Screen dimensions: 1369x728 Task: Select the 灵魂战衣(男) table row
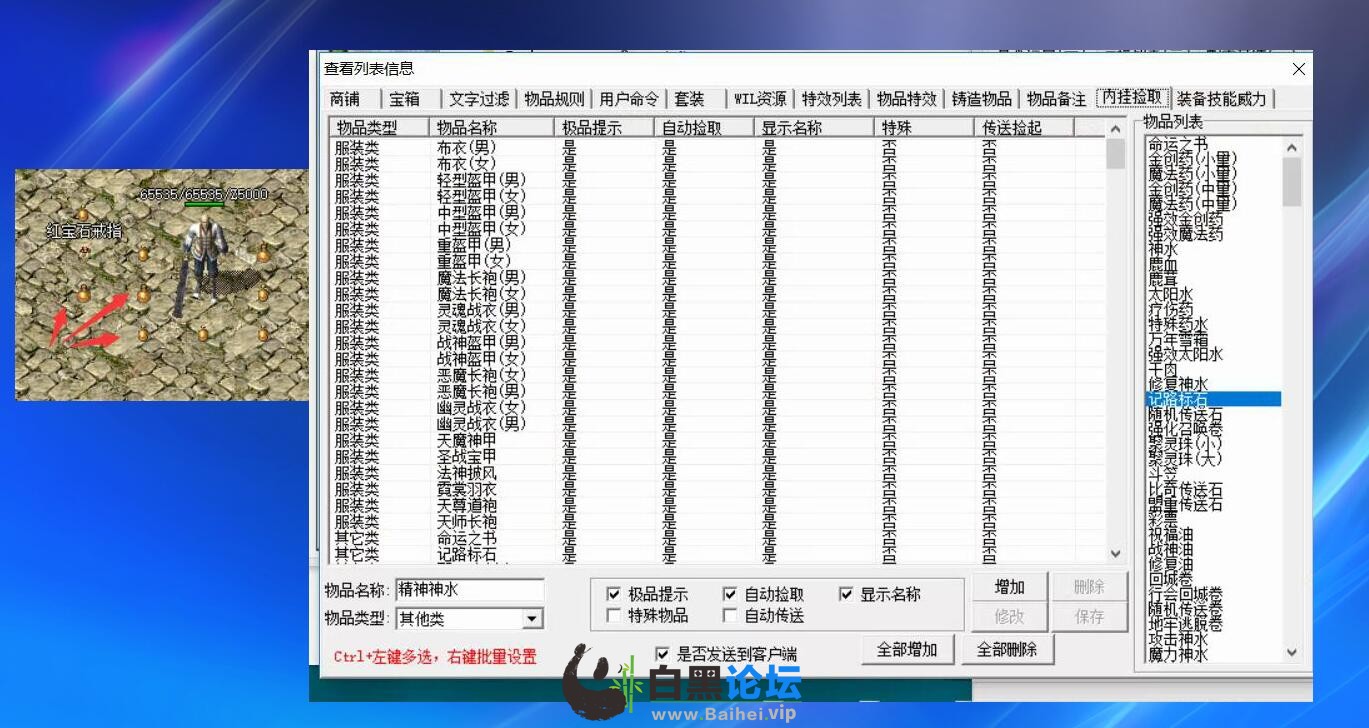(x=717, y=310)
